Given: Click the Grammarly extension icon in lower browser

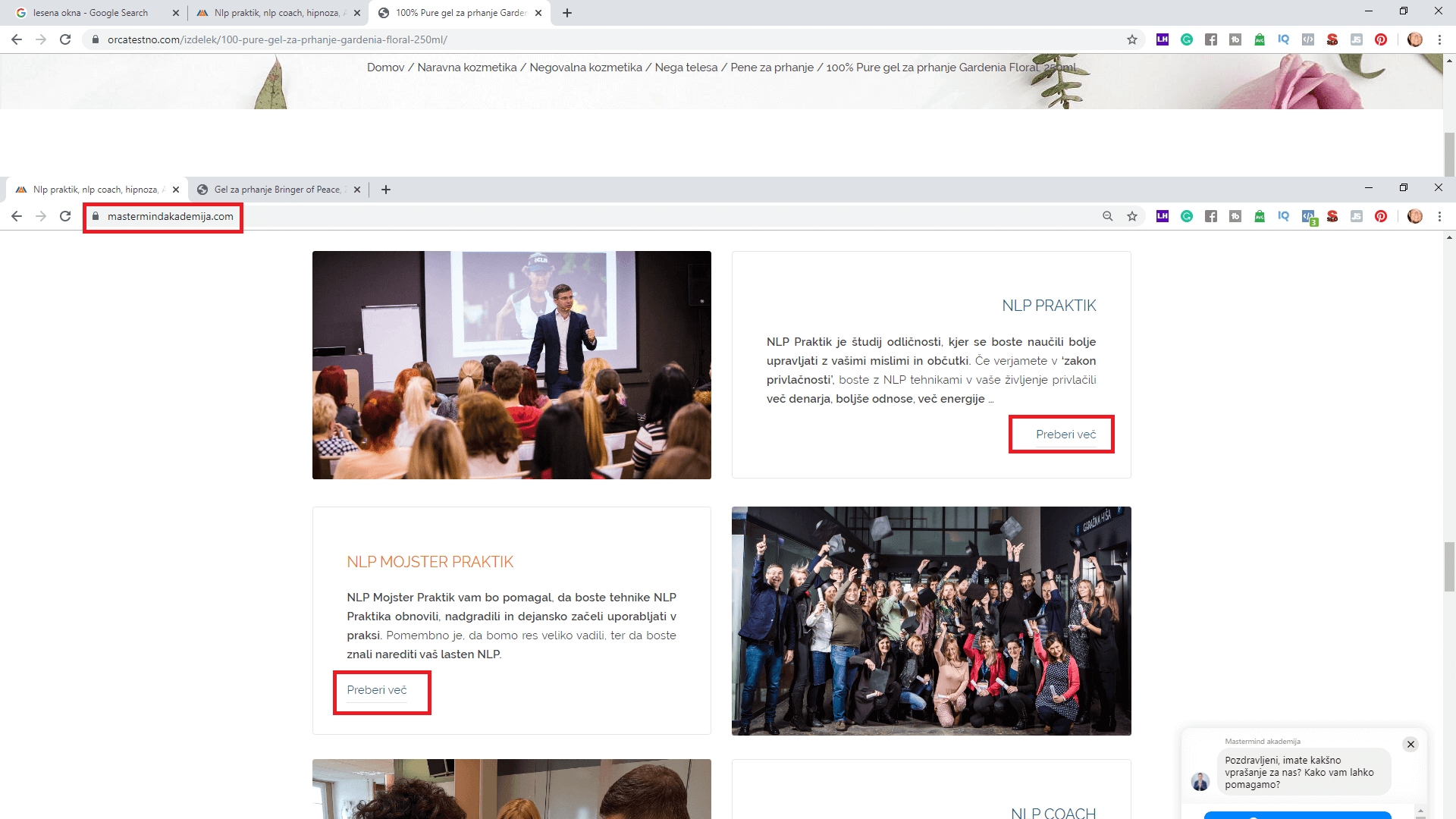Looking at the screenshot, I should [1187, 217].
